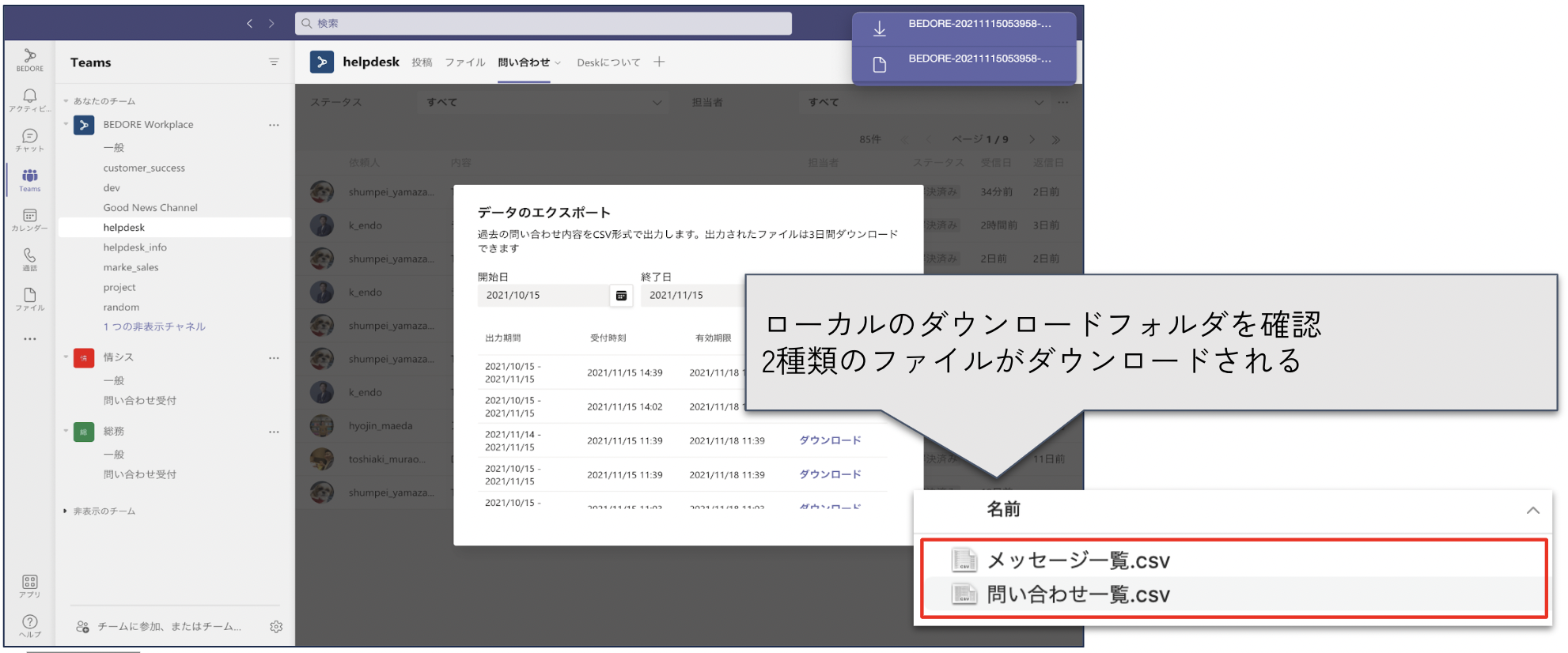Click the join or create team icon
Screen dimensions: 1568x653
point(82,626)
